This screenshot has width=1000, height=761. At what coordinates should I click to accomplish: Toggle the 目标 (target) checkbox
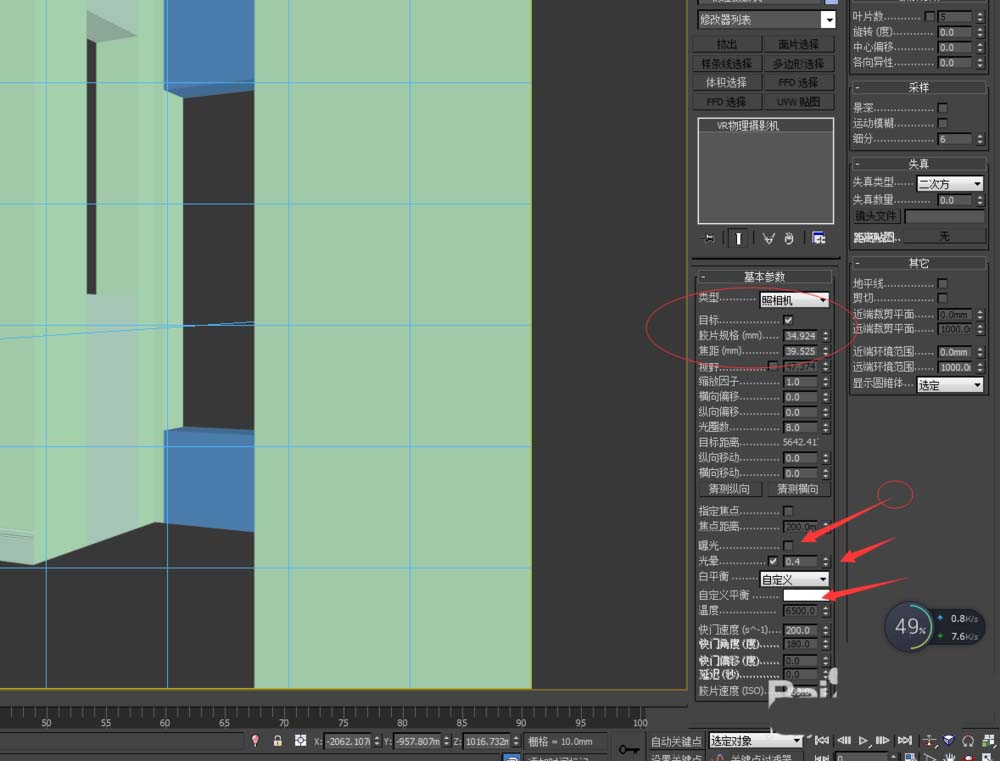point(788,320)
